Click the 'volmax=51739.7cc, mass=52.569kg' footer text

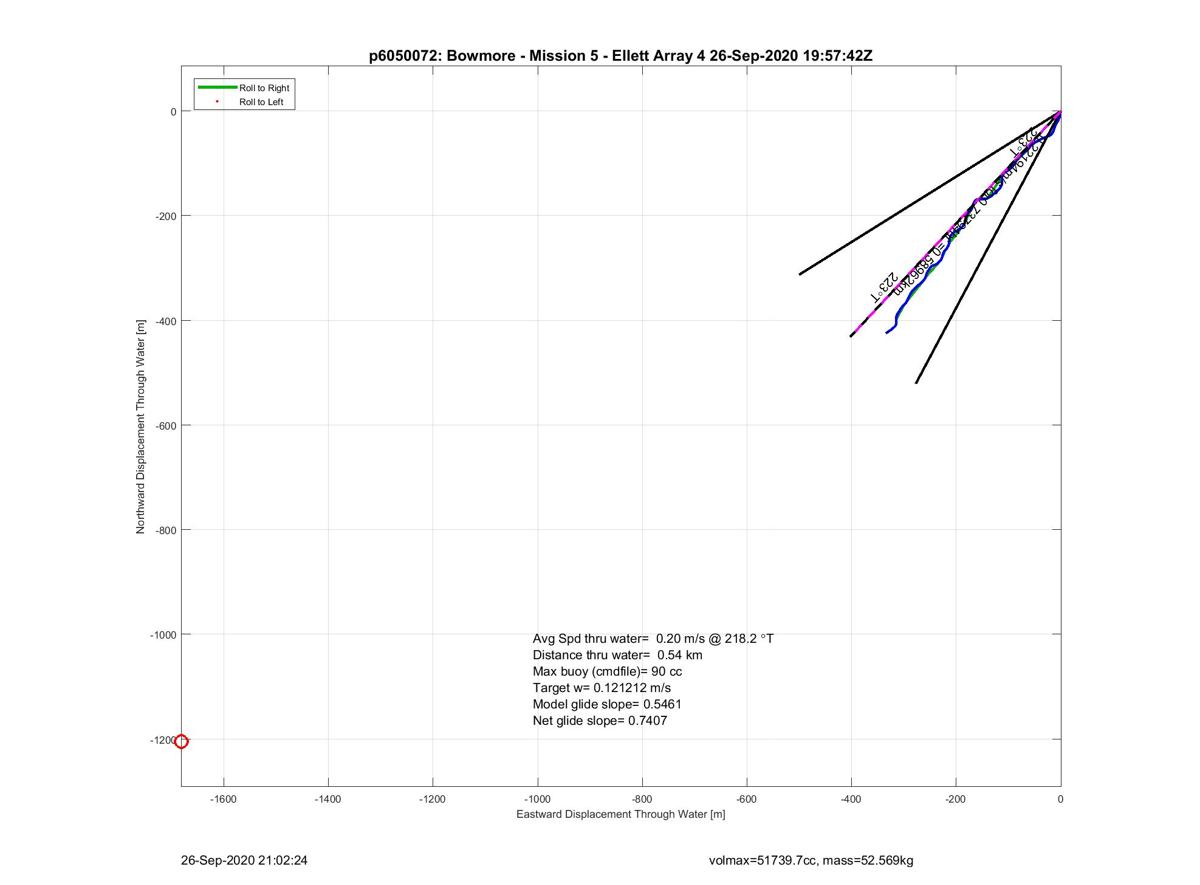810,860
